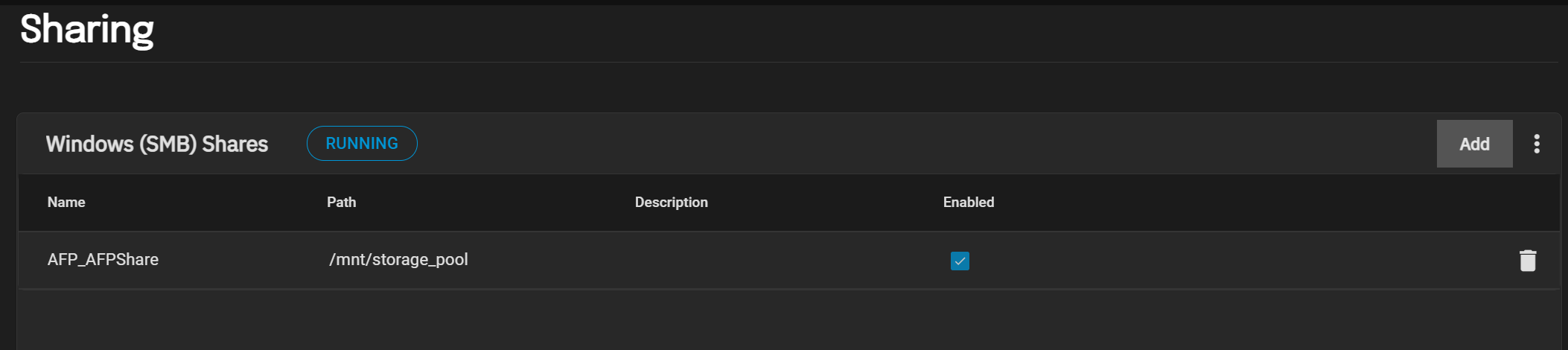
Task: Click card header space between RUNNING and Add
Action: [893, 144]
